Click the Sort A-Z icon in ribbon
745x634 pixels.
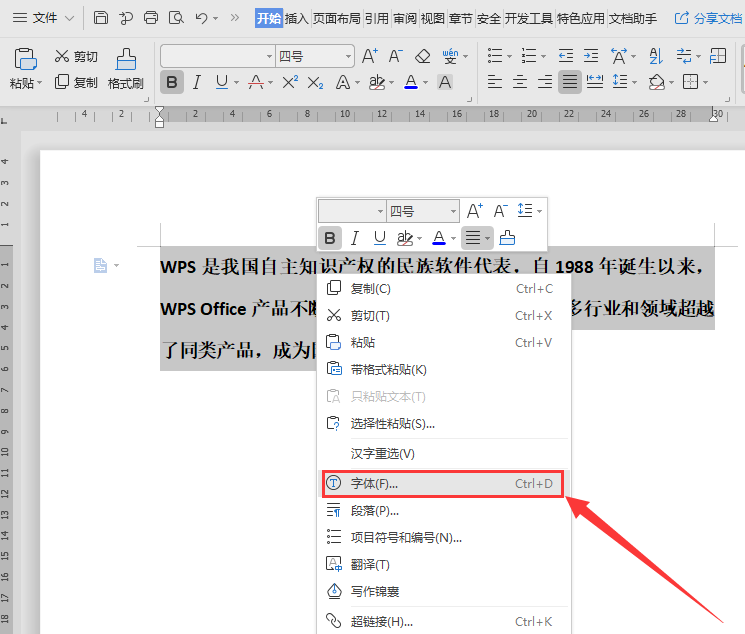656,56
